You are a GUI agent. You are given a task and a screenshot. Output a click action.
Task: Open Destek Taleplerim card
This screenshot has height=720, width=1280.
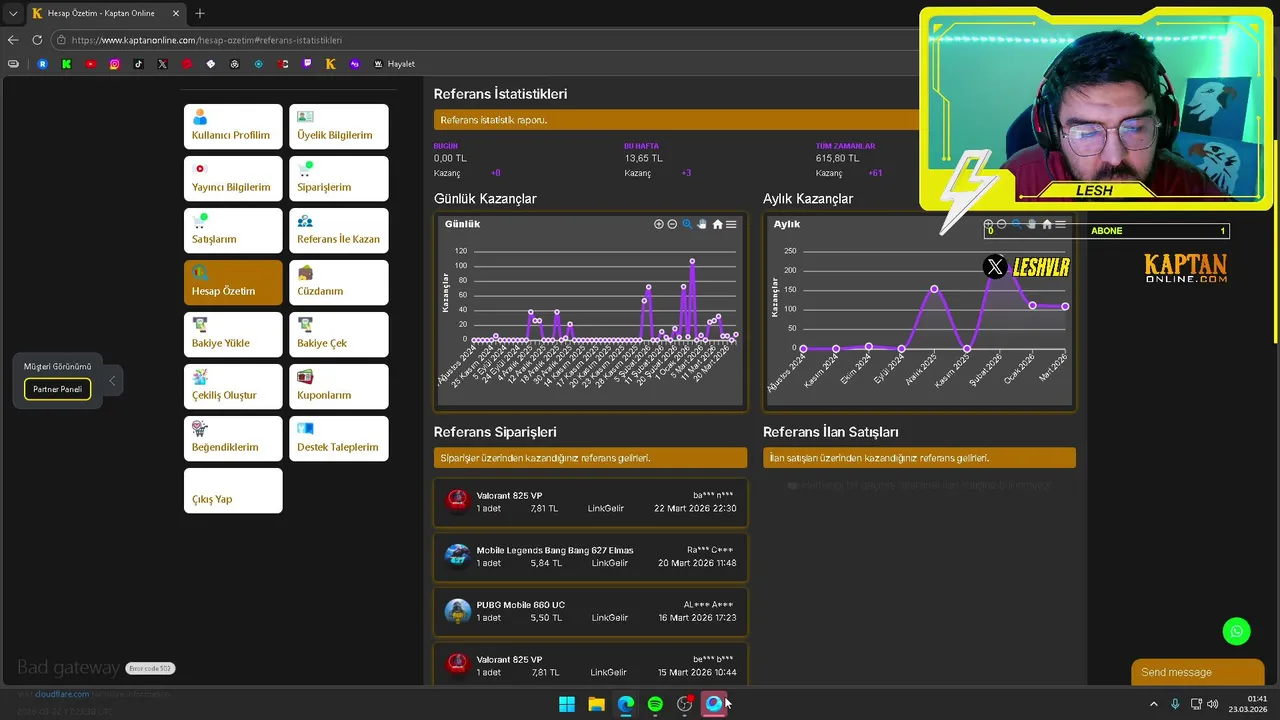pyautogui.click(x=338, y=438)
